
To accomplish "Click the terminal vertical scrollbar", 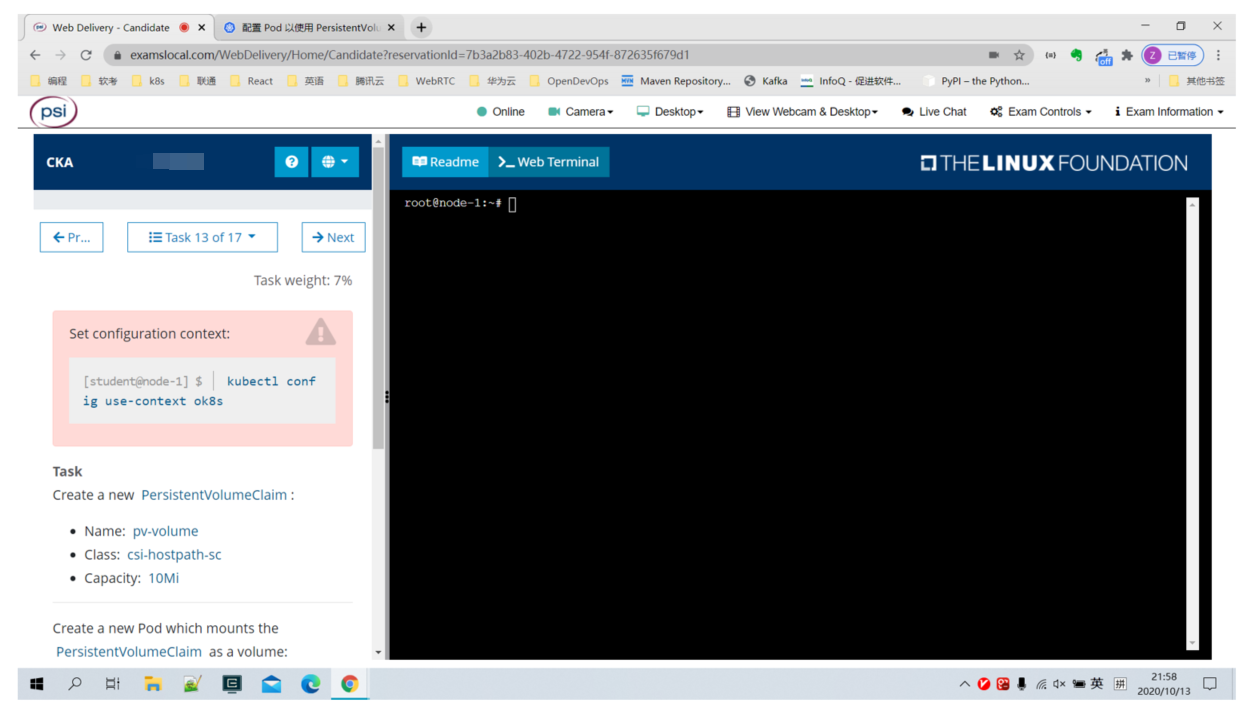I will (1192, 424).
